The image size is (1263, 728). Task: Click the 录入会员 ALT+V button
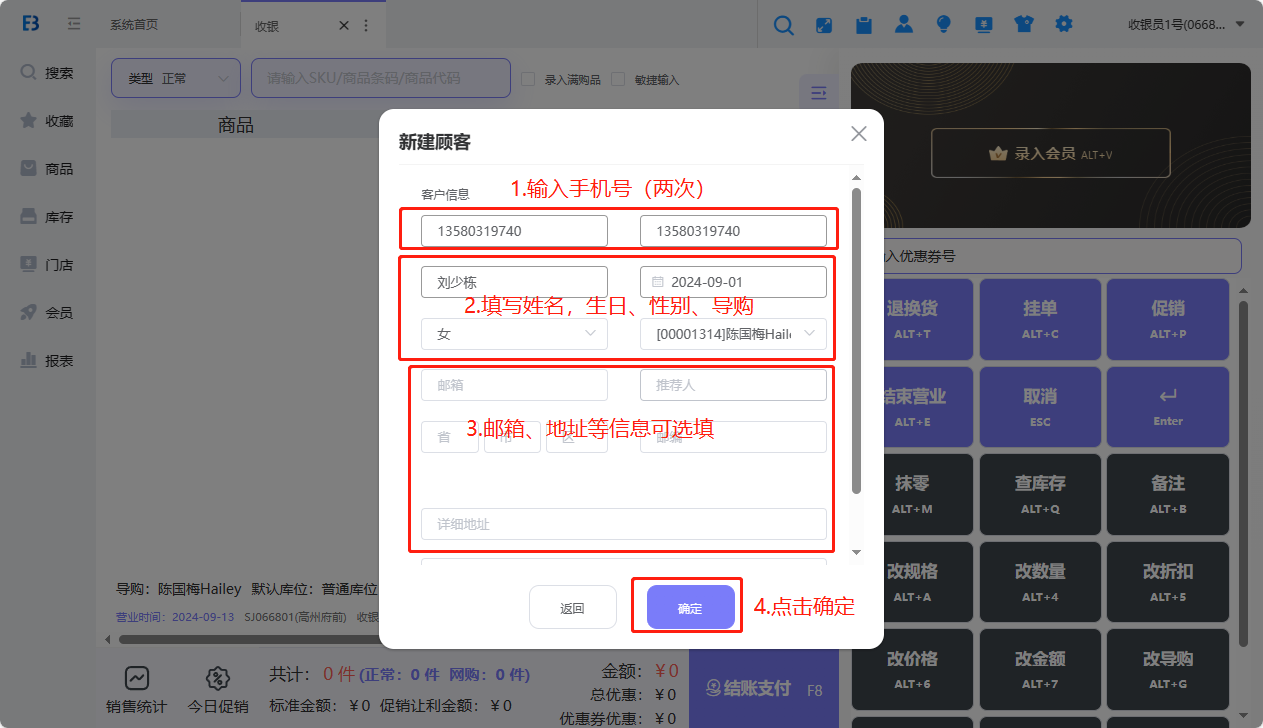[x=1050, y=153]
